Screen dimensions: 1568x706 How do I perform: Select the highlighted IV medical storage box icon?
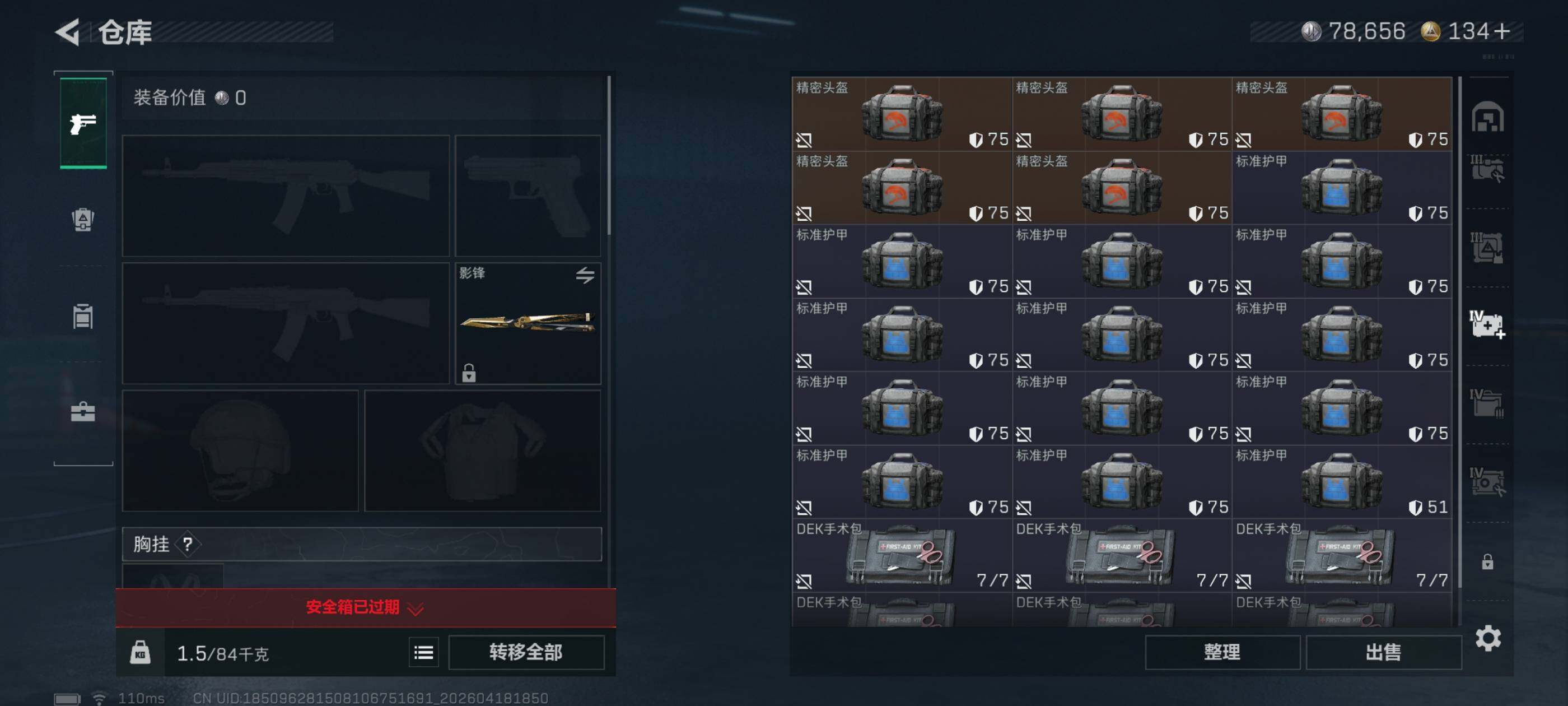(1487, 324)
